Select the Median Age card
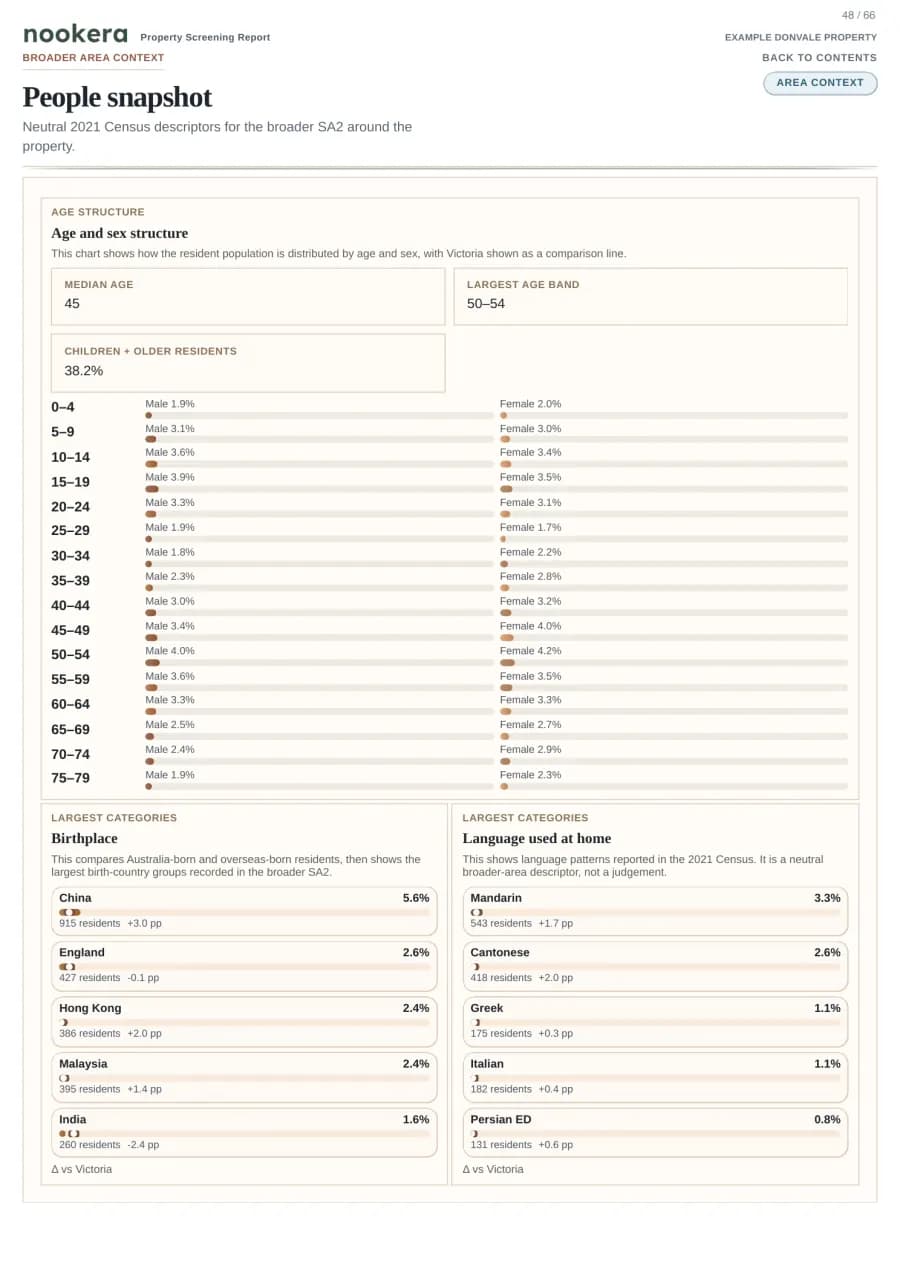The image size is (900, 1274). (248, 296)
